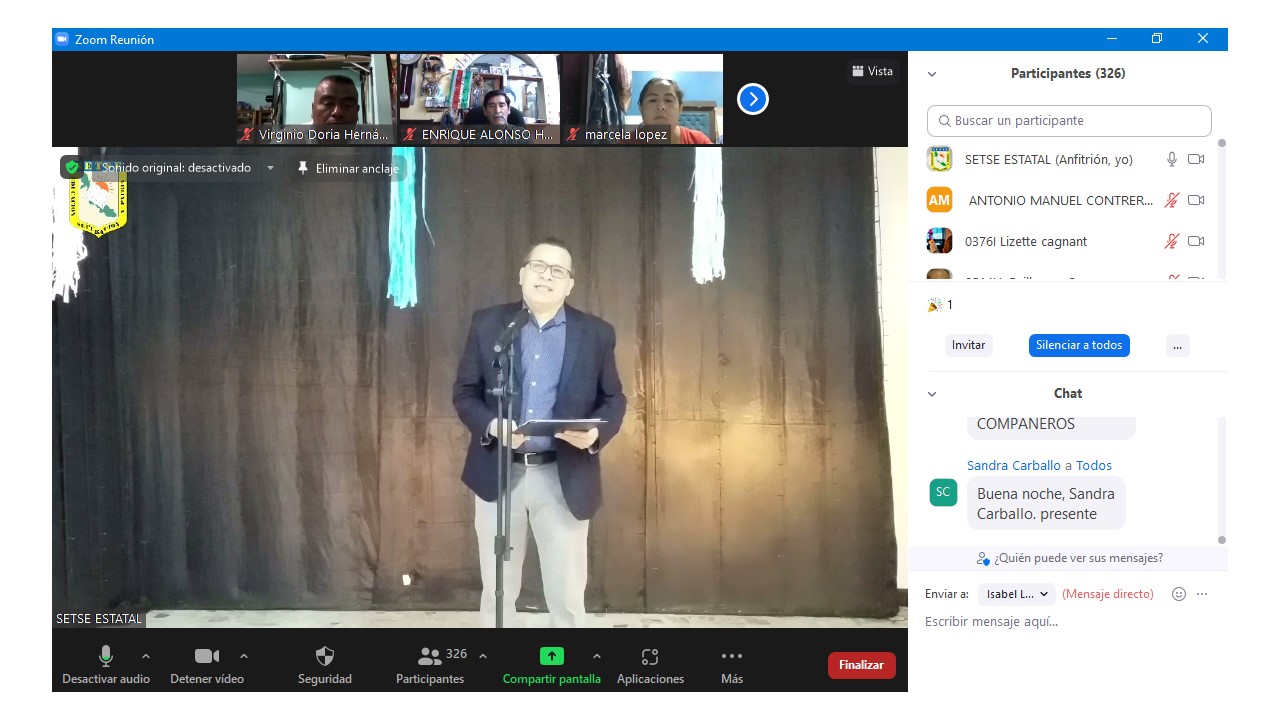Viewport: 1280px width, 720px height.
Task: Select the marcela lopez video thumbnail
Action: [x=643, y=99]
